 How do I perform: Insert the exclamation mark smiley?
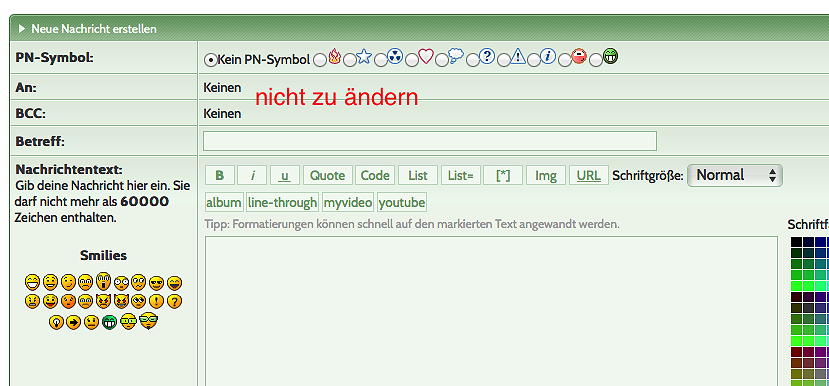[156, 301]
